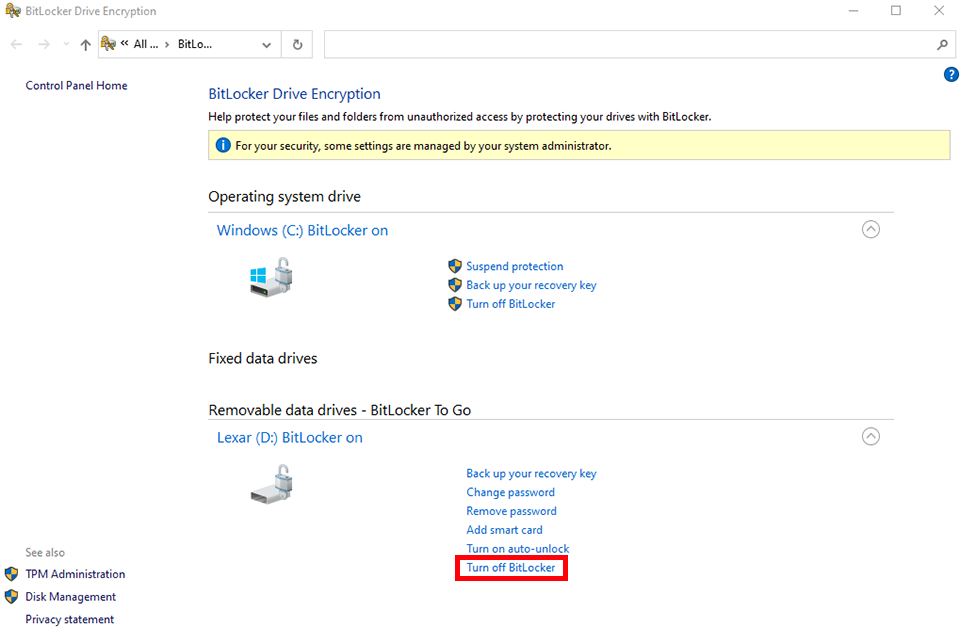Click the BitLocker icon in address bar
Image resolution: width=960 pixels, height=643 pixels.
point(108,44)
